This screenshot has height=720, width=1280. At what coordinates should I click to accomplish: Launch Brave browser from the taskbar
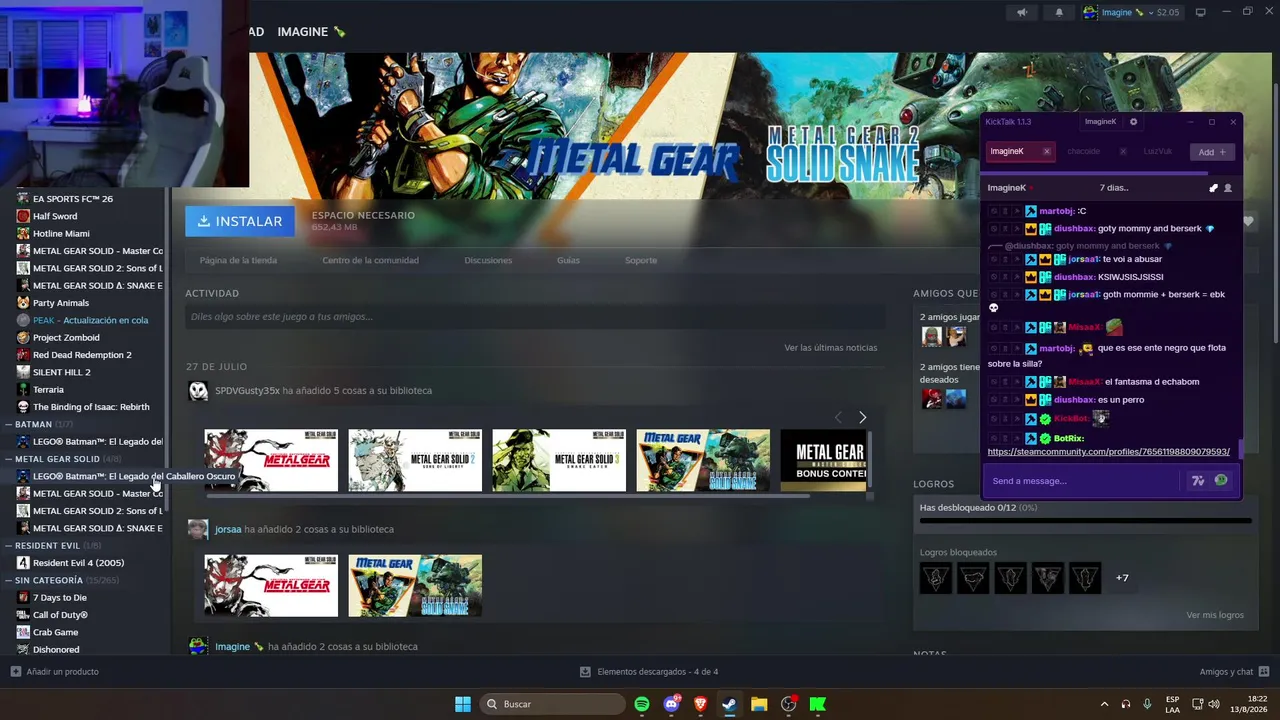701,704
